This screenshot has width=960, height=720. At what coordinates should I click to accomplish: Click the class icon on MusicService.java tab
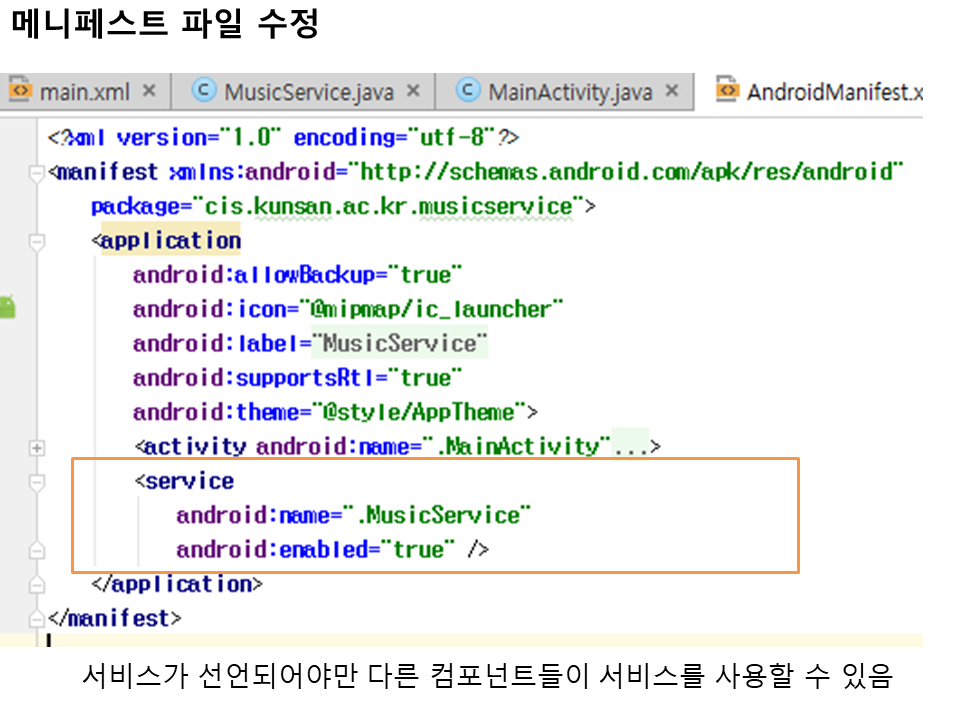pos(203,92)
